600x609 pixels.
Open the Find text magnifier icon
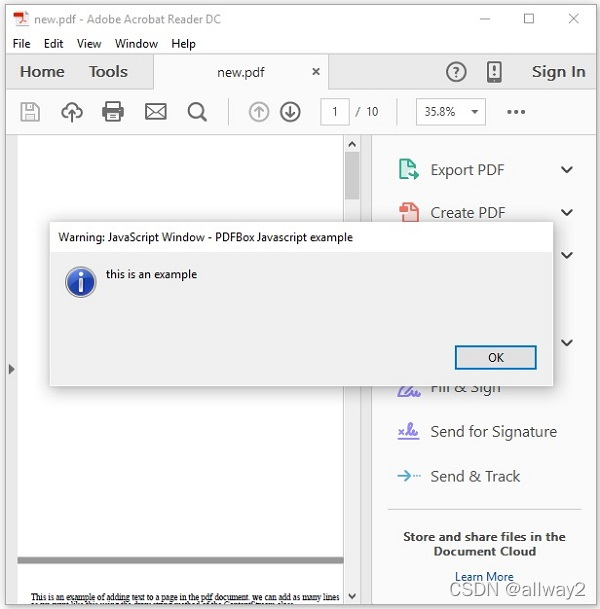[197, 112]
